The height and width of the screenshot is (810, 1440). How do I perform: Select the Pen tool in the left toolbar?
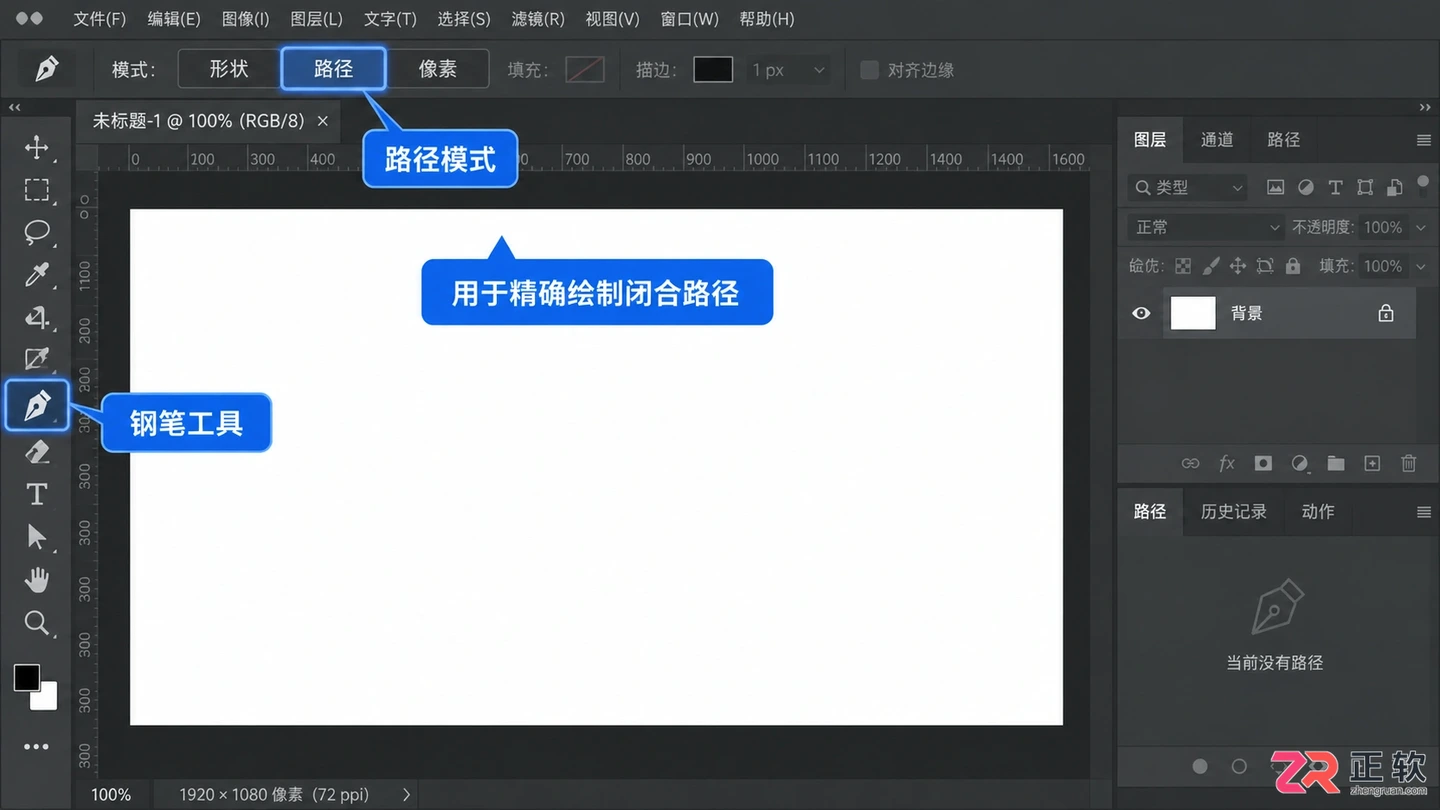click(37, 405)
